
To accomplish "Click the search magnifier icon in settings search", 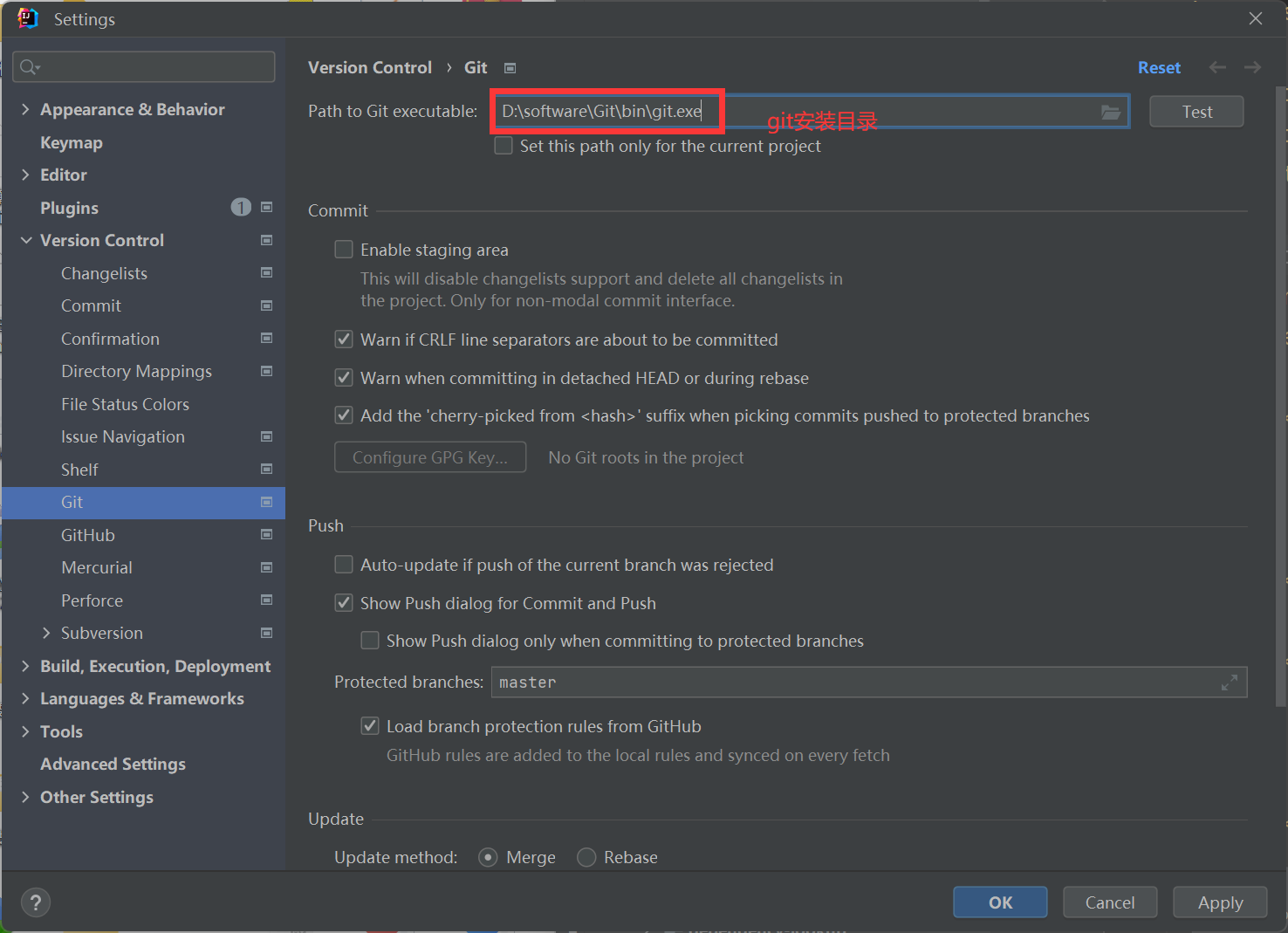I will point(29,67).
